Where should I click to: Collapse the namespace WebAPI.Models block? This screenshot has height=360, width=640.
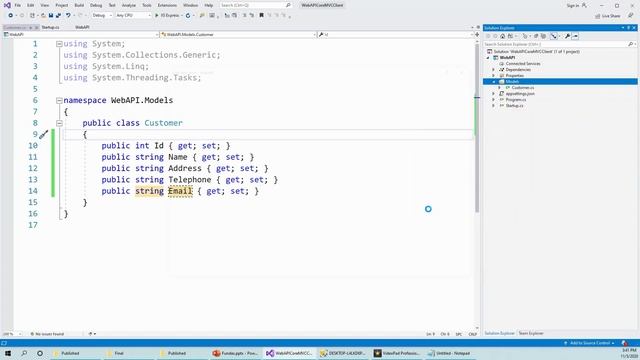click(x=59, y=100)
